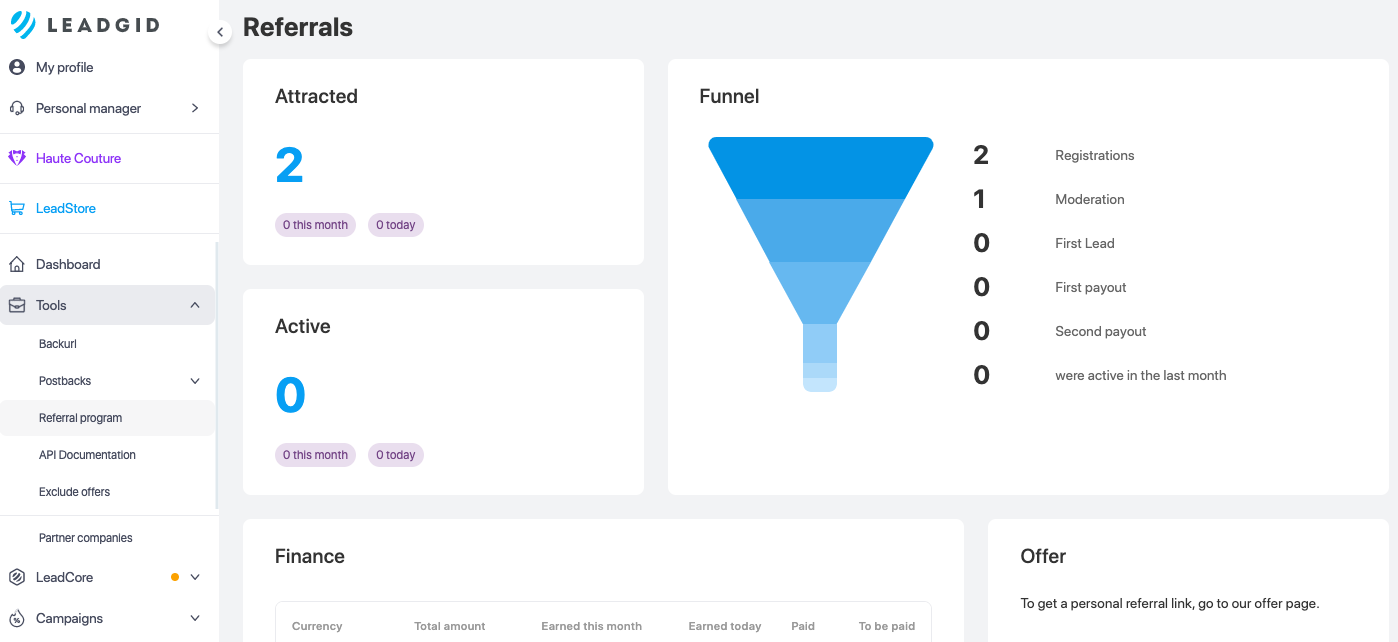
Task: Go to Exclude offers page
Action: click(74, 492)
